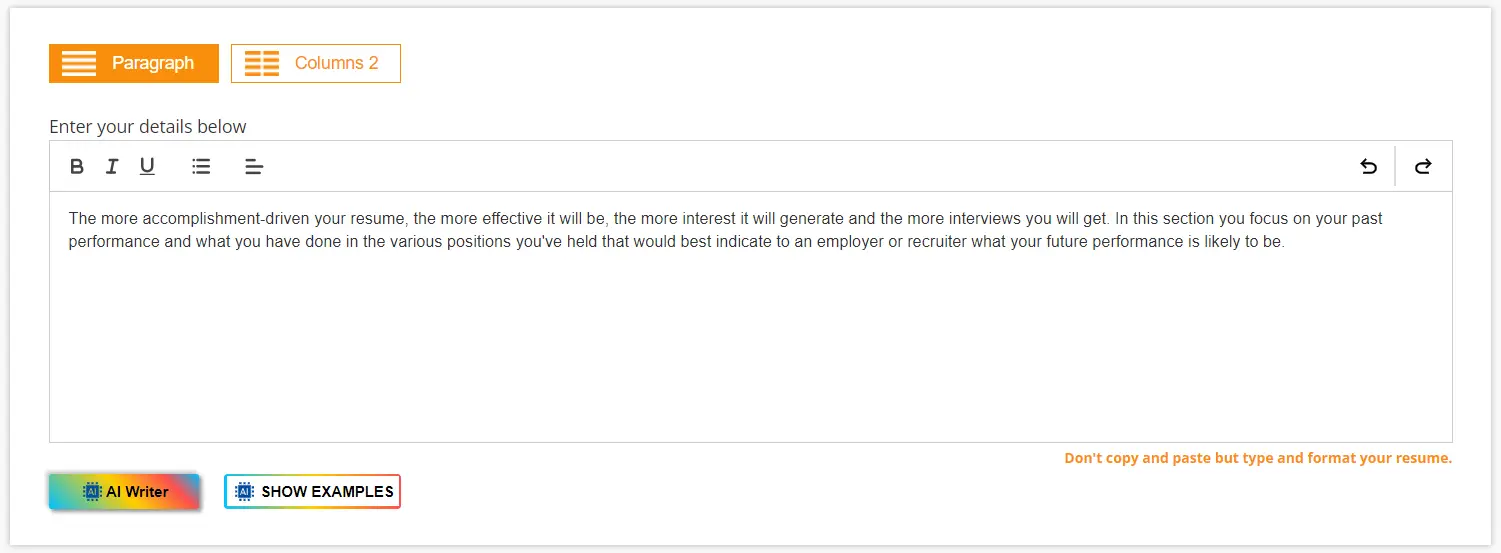1501x553 pixels.
Task: Switch layout to Columns 2
Action: coord(336,63)
